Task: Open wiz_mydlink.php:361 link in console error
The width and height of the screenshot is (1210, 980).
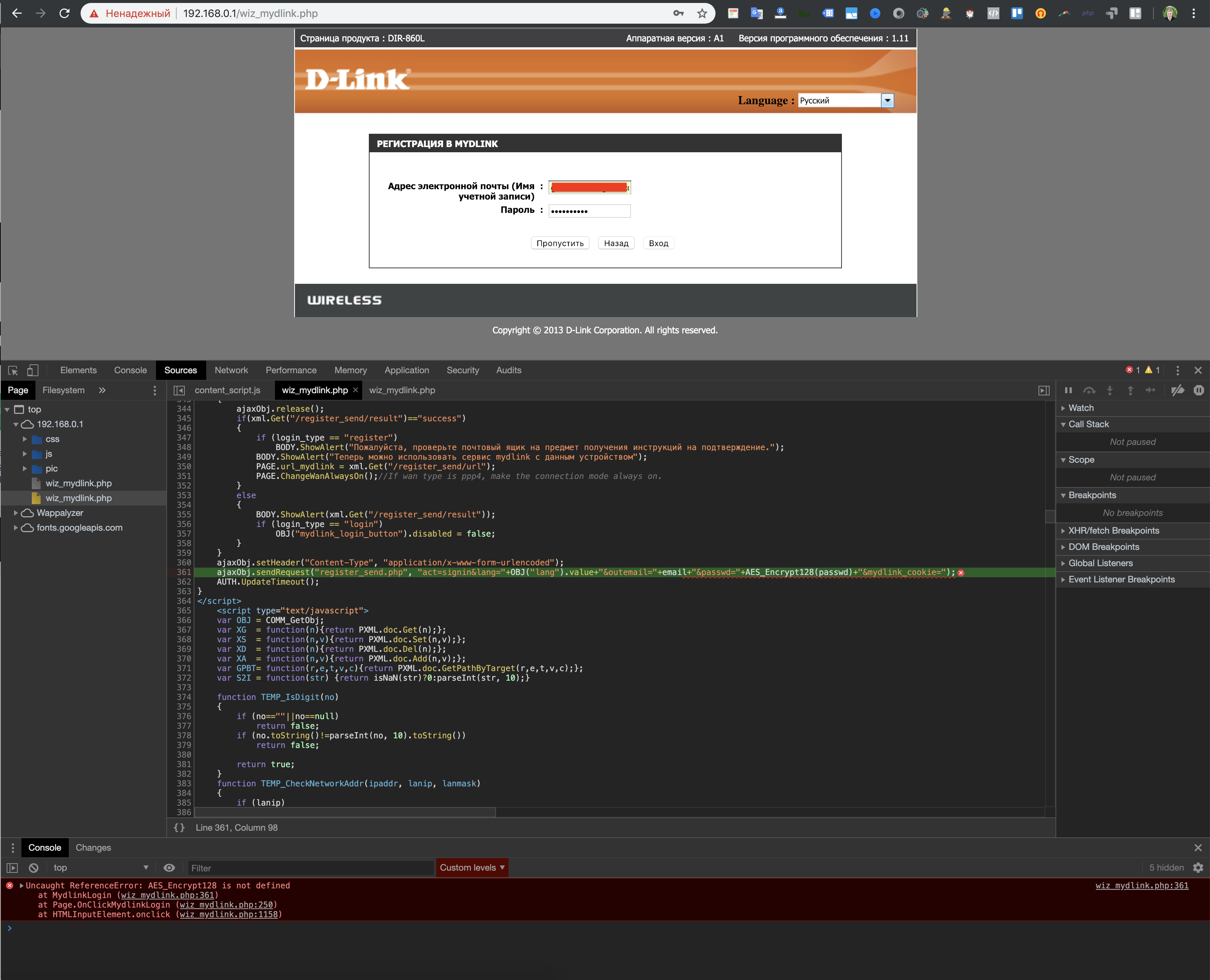Action: tap(1142, 885)
